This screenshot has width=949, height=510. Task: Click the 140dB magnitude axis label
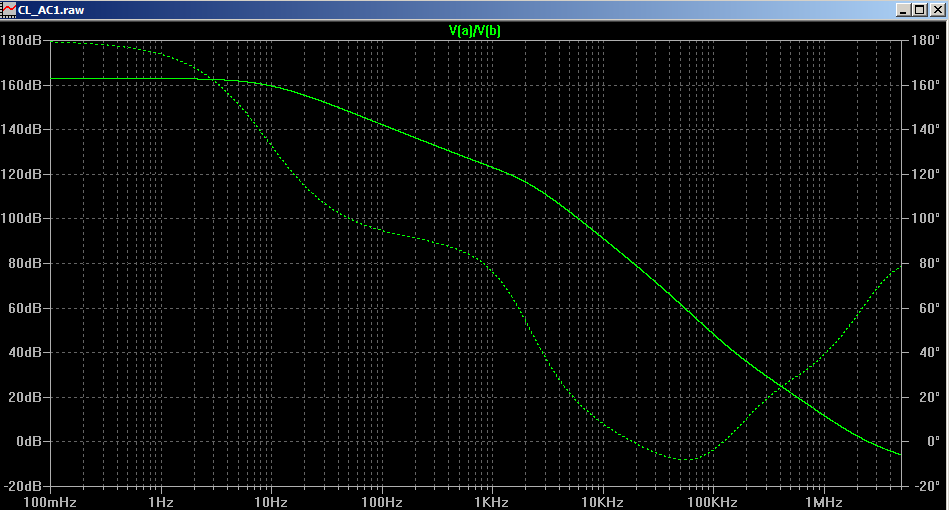point(21,129)
